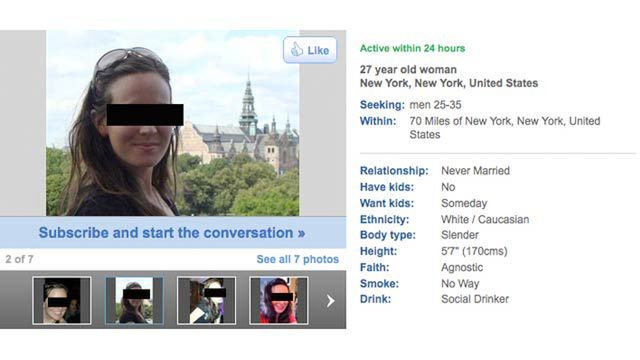Click the 'Within:' label
640x360 pixels.
tap(378, 121)
